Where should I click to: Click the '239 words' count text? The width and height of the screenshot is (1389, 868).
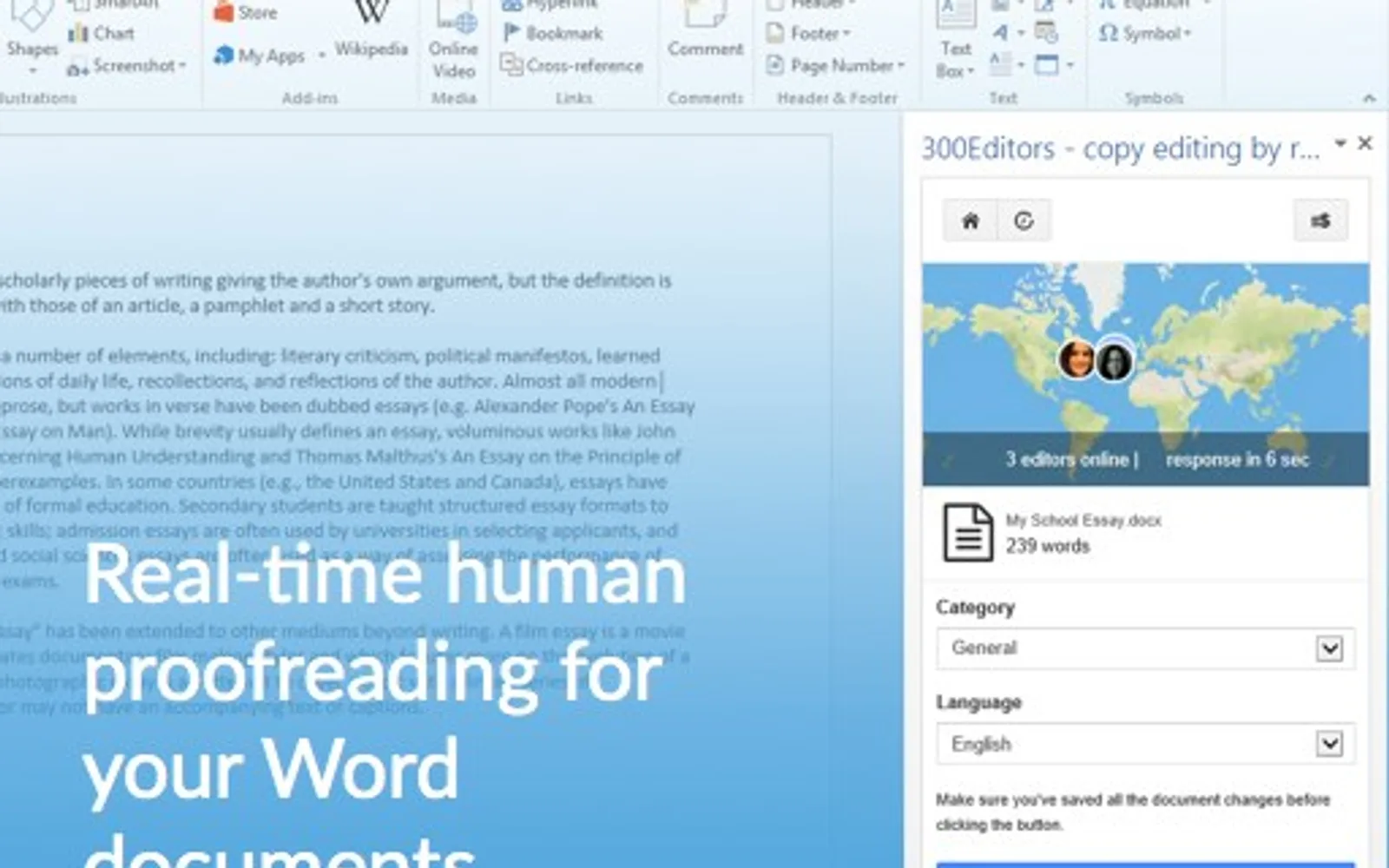[1047, 546]
